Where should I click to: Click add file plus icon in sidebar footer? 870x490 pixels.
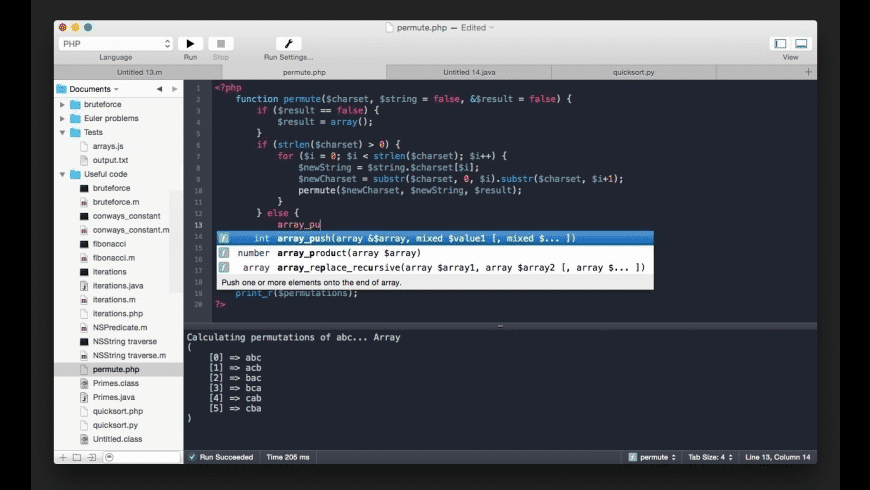click(x=62, y=457)
